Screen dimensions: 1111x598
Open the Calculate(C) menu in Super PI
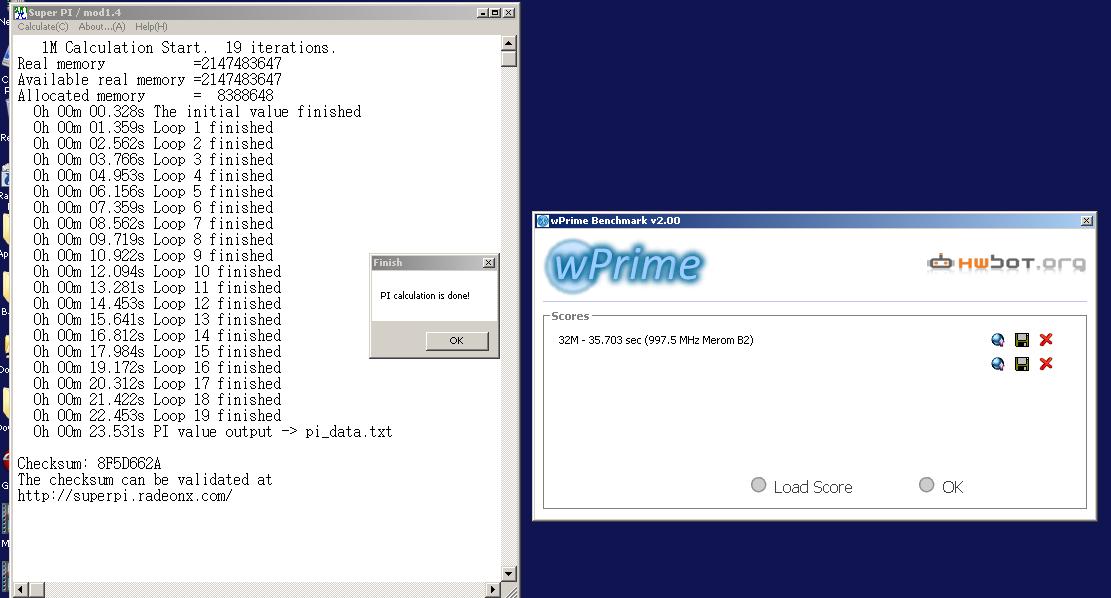[x=43, y=27]
